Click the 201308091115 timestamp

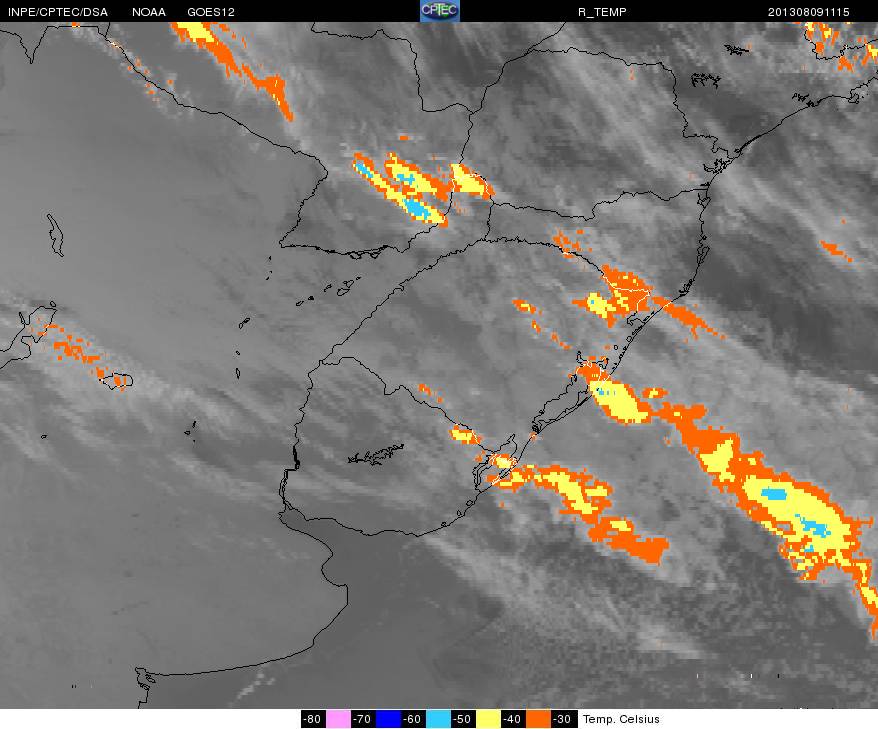(809, 12)
